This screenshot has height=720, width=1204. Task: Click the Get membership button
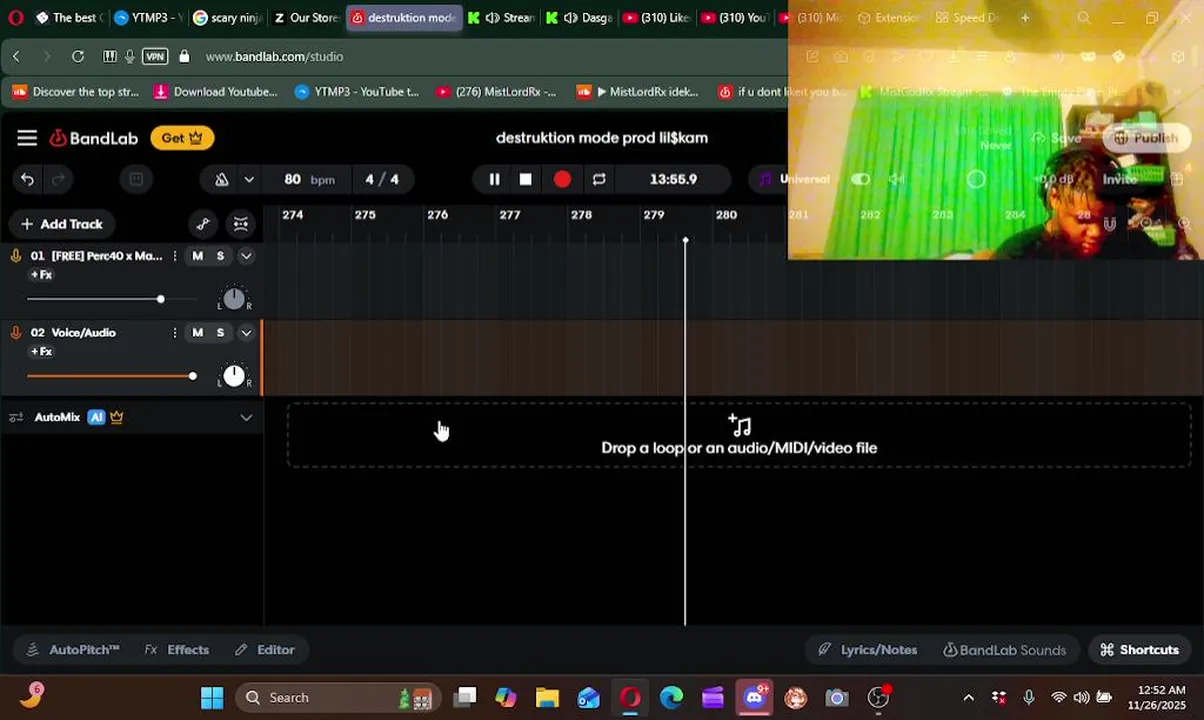pos(182,138)
